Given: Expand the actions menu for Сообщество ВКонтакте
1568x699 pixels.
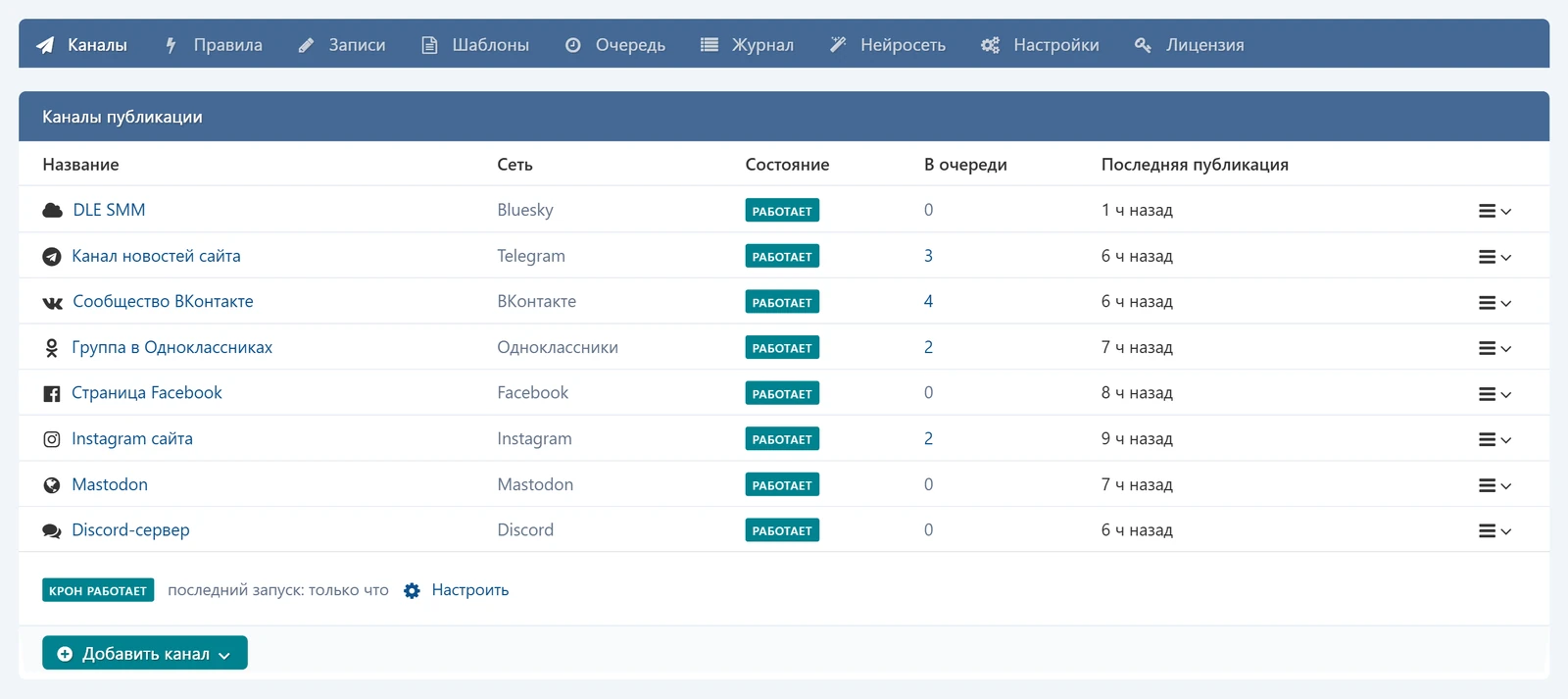Looking at the screenshot, I should pos(1494,303).
